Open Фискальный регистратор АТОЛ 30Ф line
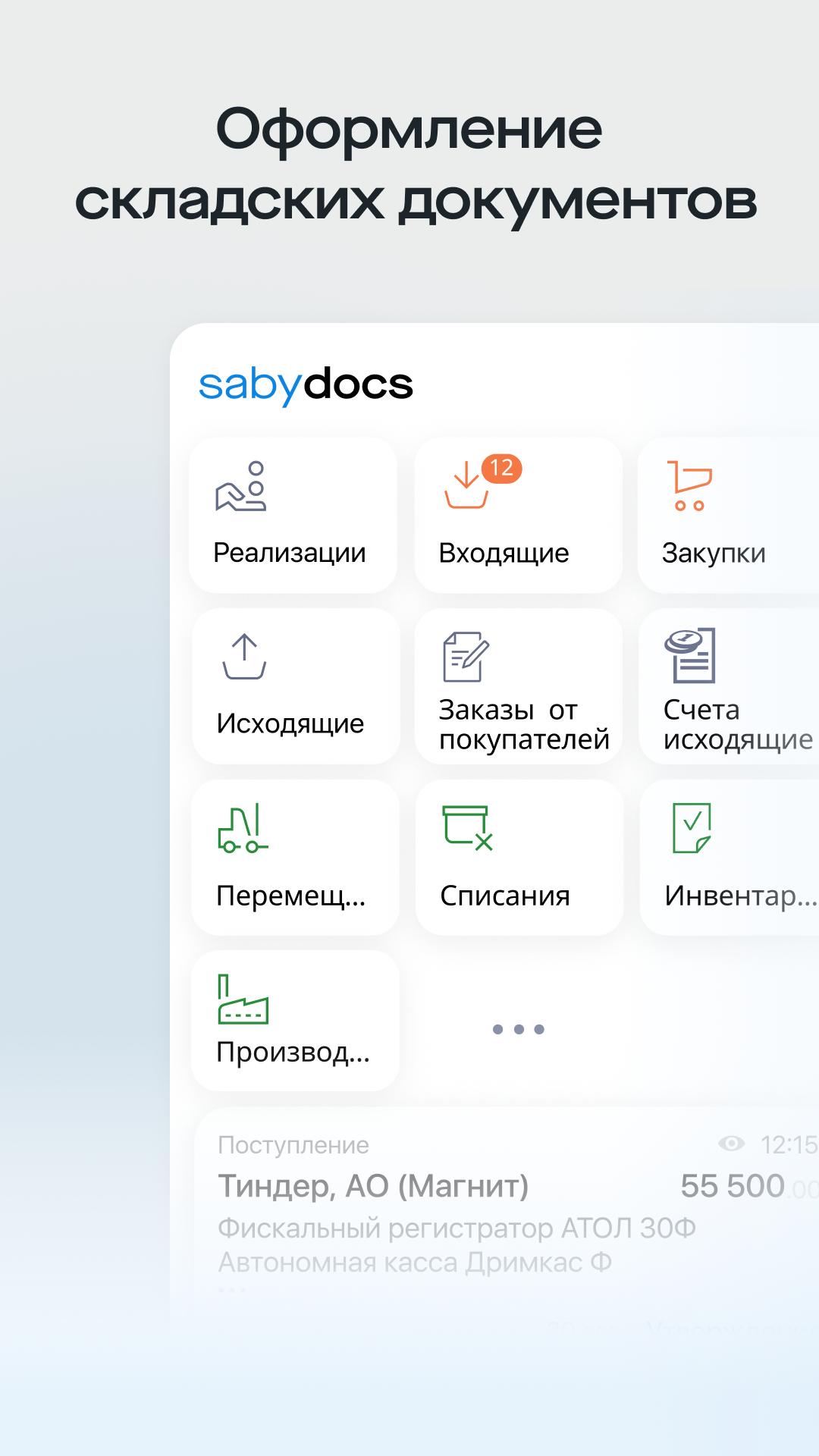The width and height of the screenshot is (819, 1456). coord(457,1228)
